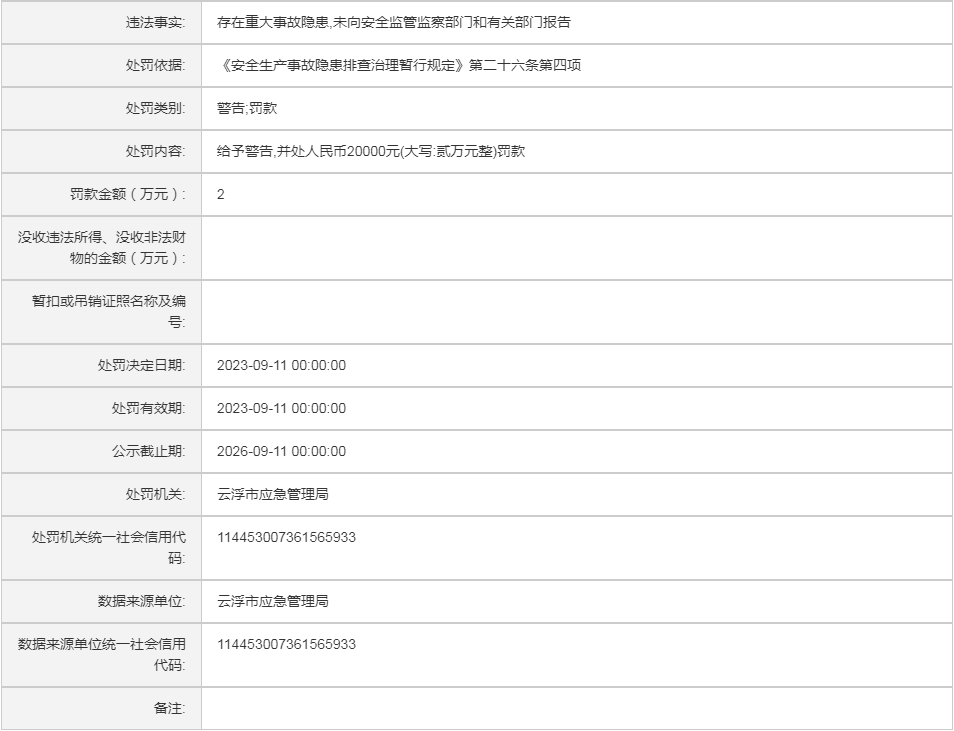Click the 没收违法所得 label cell
954x731 pixels.
[102, 247]
